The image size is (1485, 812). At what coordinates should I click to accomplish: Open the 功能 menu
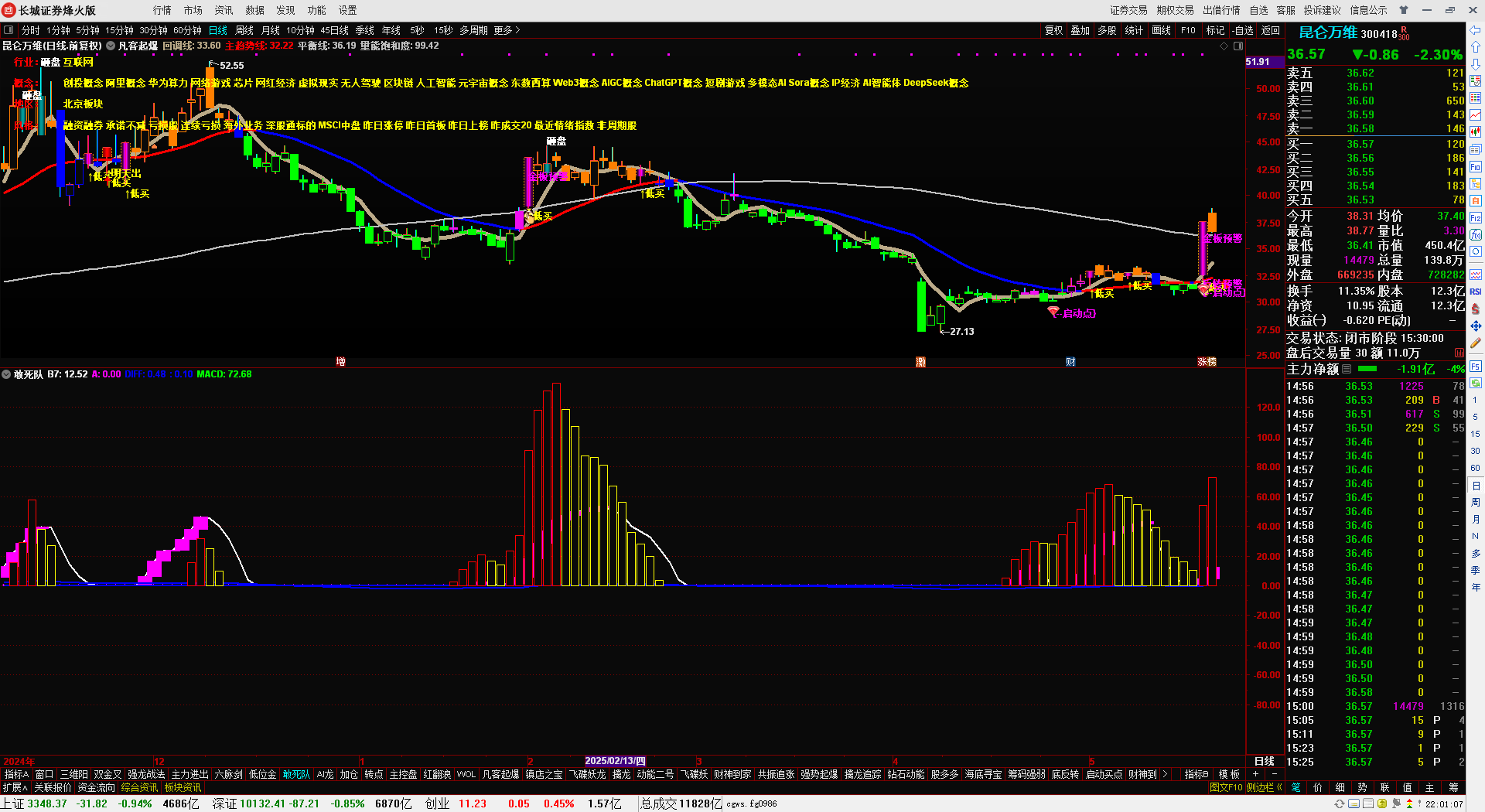click(x=317, y=10)
